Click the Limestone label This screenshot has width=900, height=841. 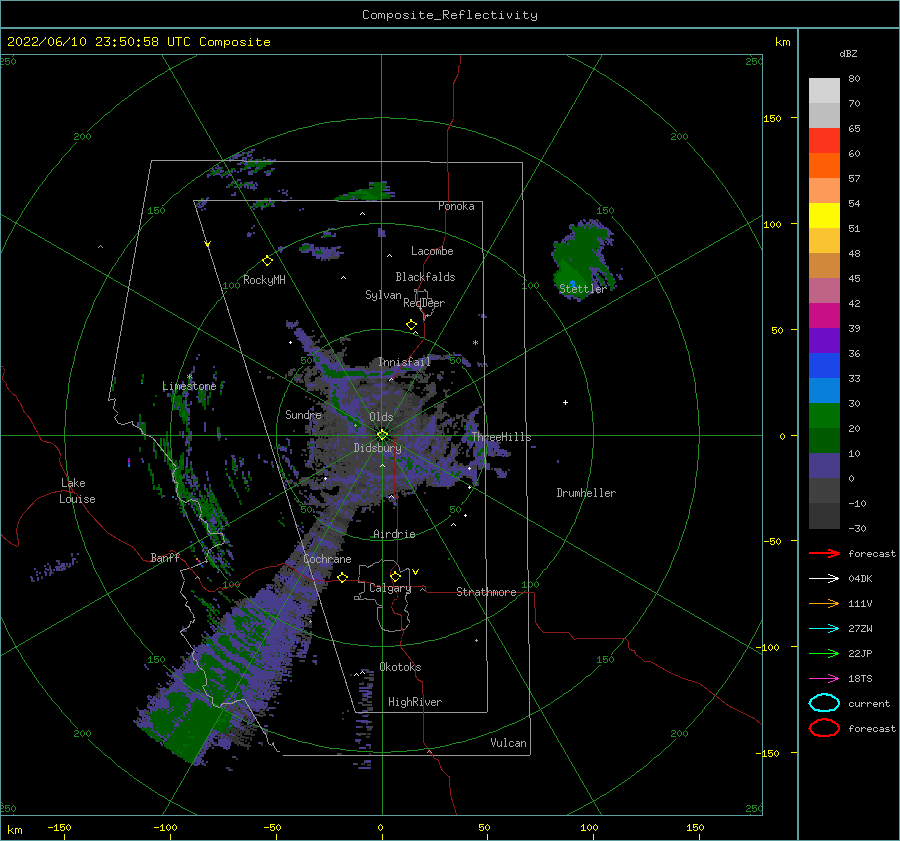(189, 386)
